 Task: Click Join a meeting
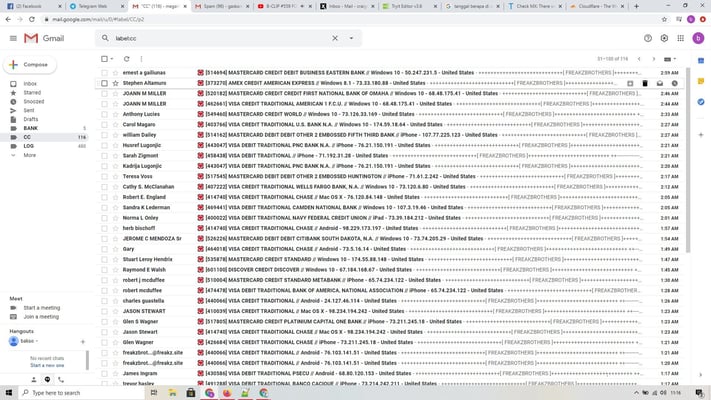pos(41,317)
